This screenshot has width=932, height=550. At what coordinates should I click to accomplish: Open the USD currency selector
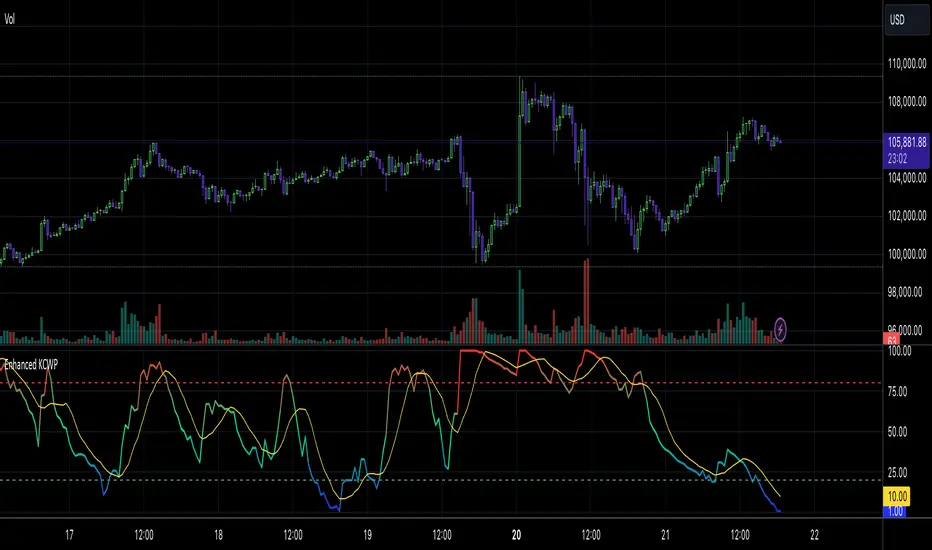pos(906,20)
